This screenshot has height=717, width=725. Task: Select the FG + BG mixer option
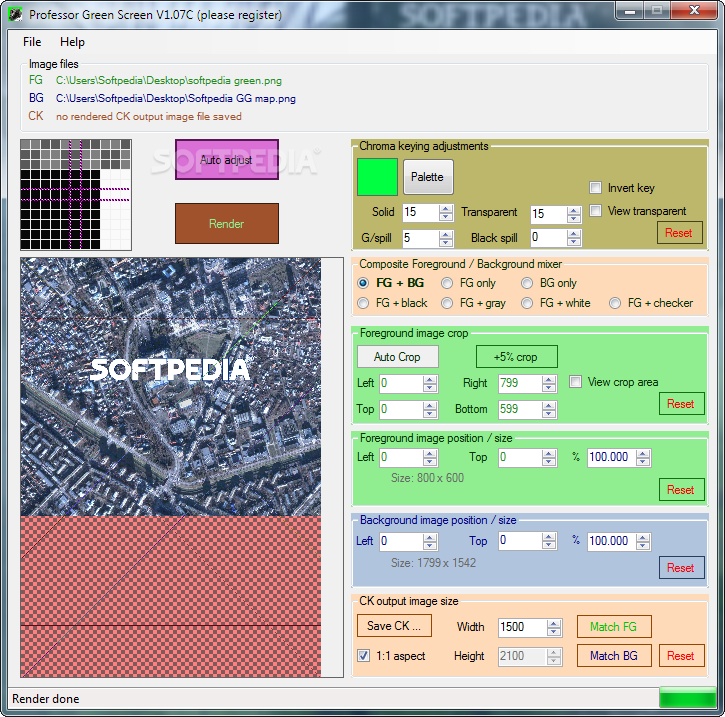point(363,283)
